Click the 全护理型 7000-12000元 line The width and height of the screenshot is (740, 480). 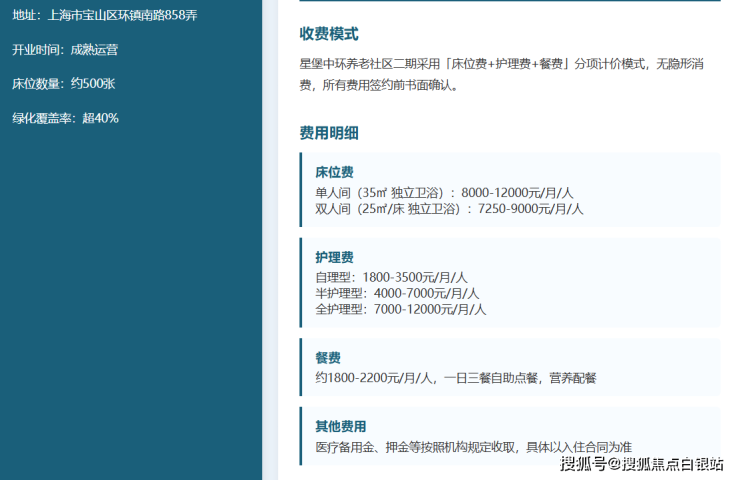[401, 309]
